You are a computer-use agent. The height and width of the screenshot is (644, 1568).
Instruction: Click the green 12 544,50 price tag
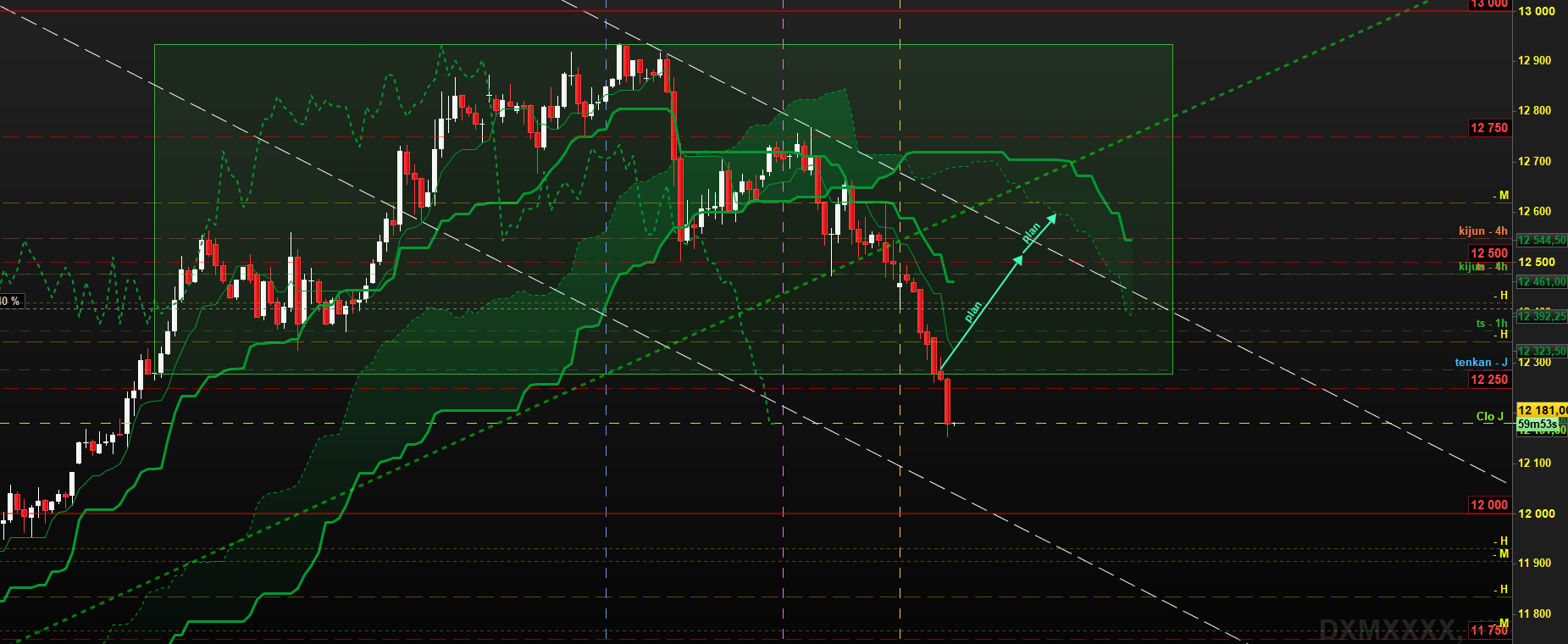click(x=1542, y=241)
